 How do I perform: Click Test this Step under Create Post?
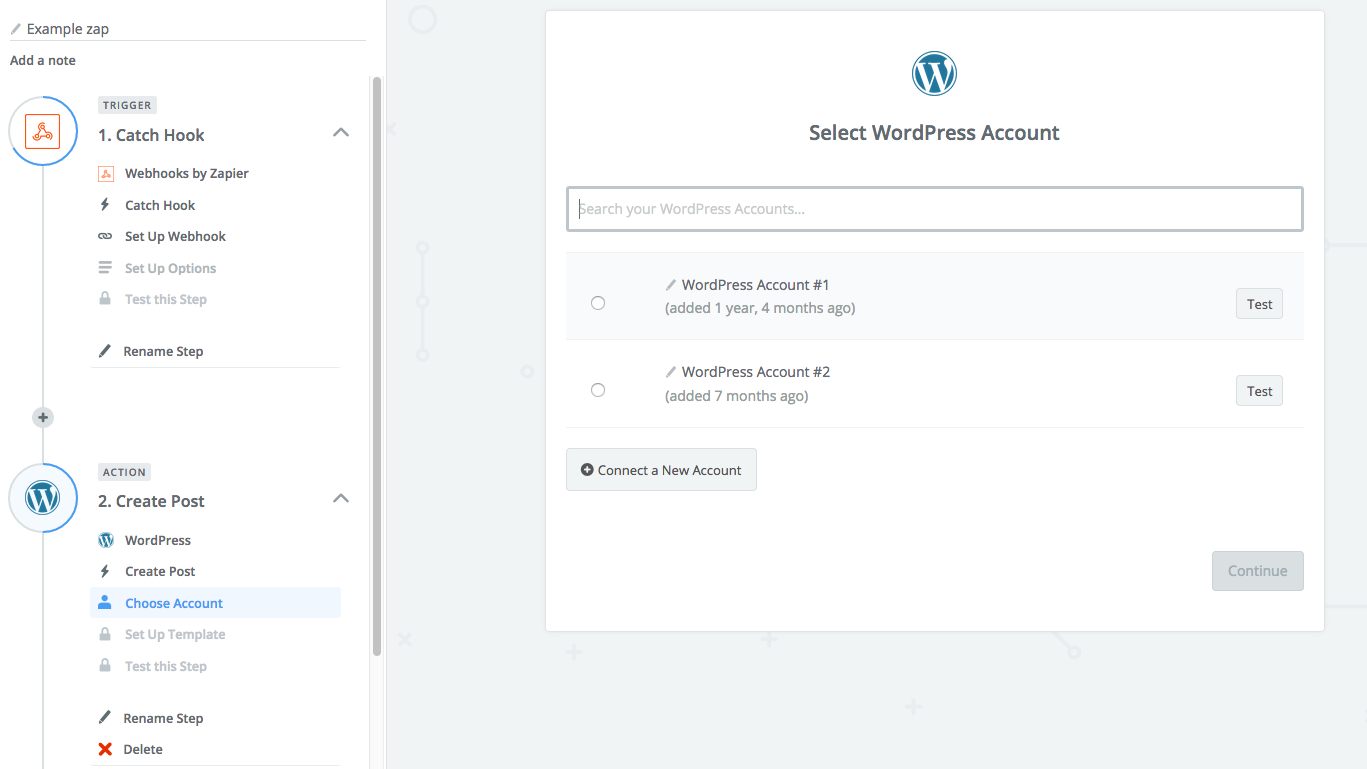click(166, 666)
